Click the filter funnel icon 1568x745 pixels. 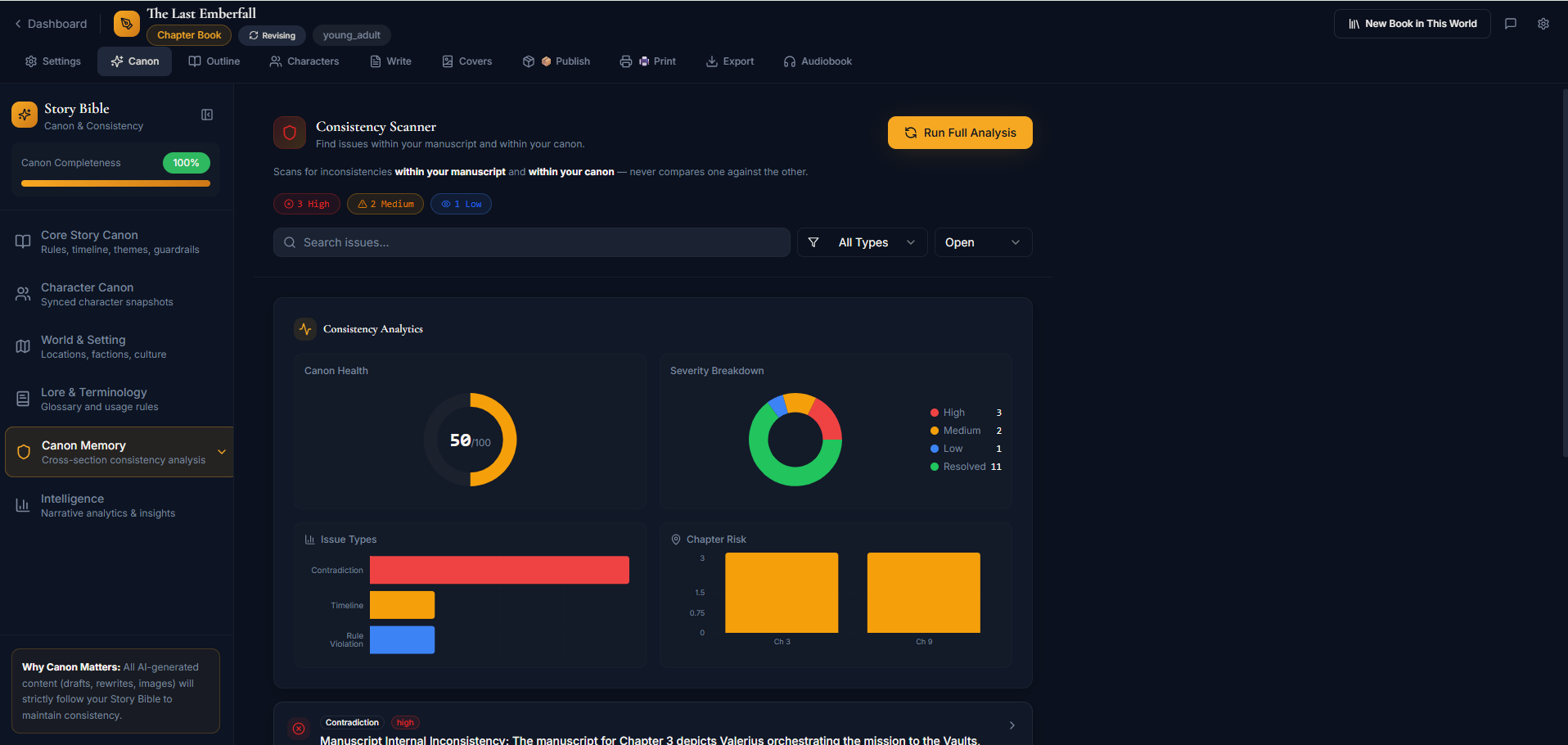pos(813,242)
